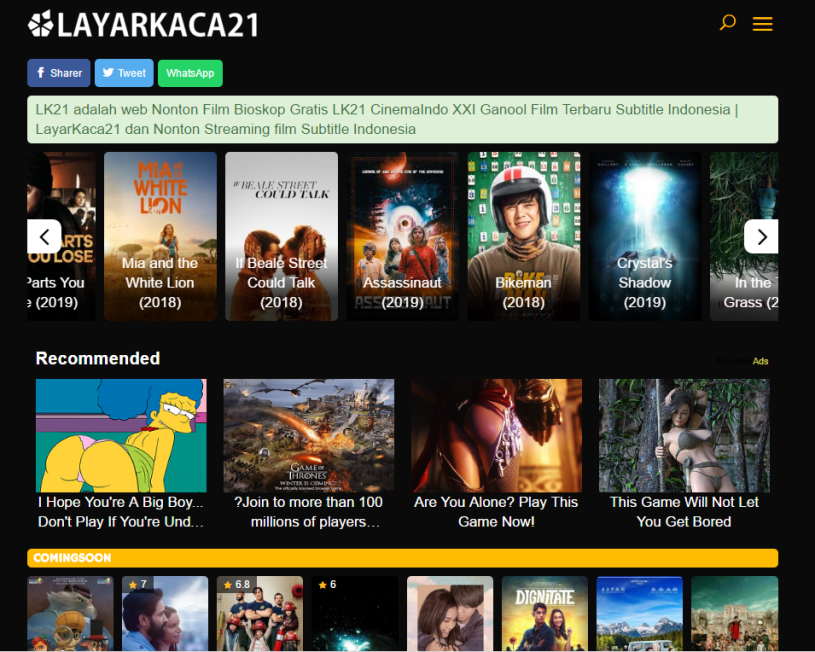Share the page via Facebook Sharer button

58,73
